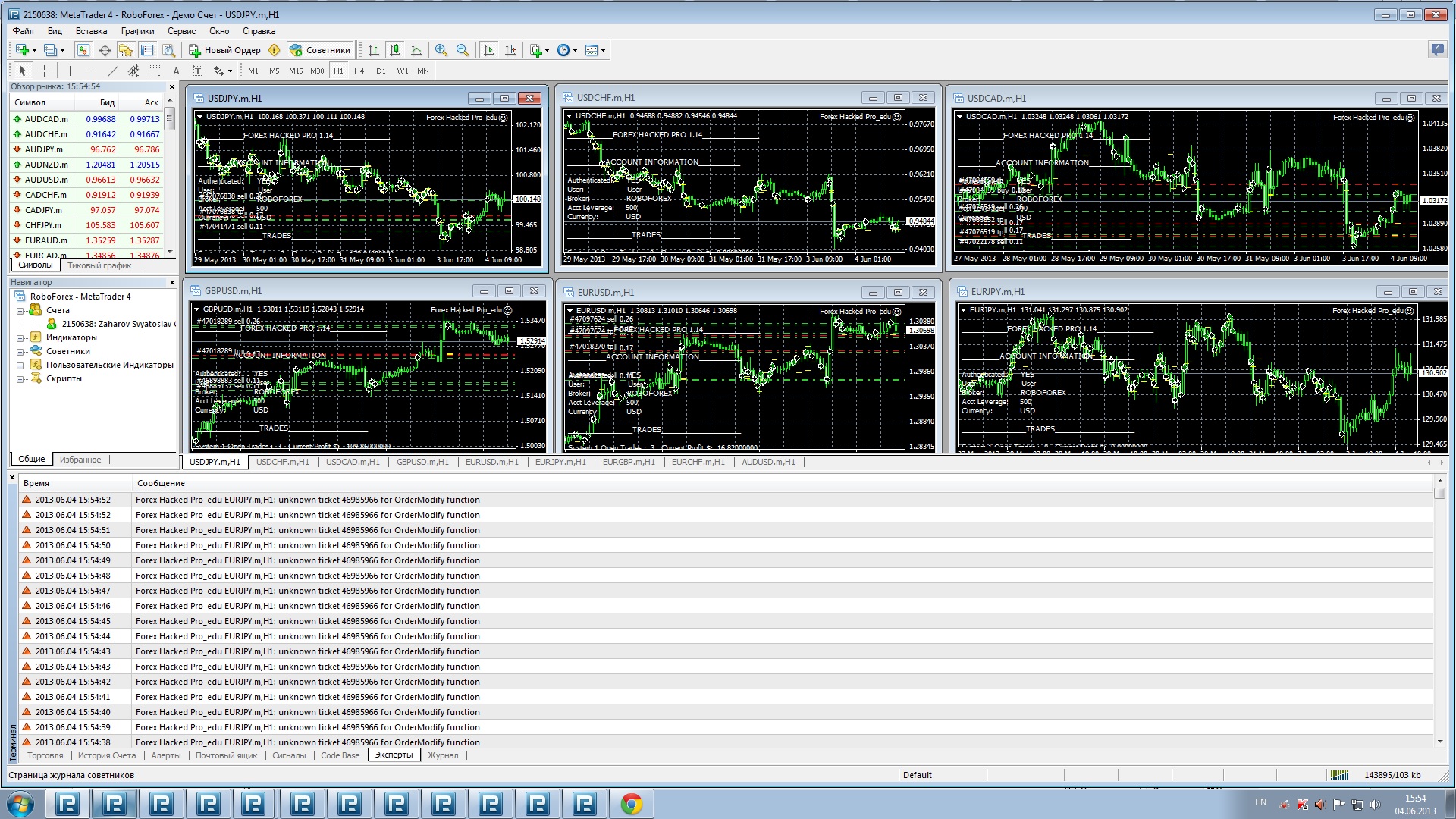Click the Новый Ордер button
Screen dimensions: 1456x819
click(x=224, y=50)
